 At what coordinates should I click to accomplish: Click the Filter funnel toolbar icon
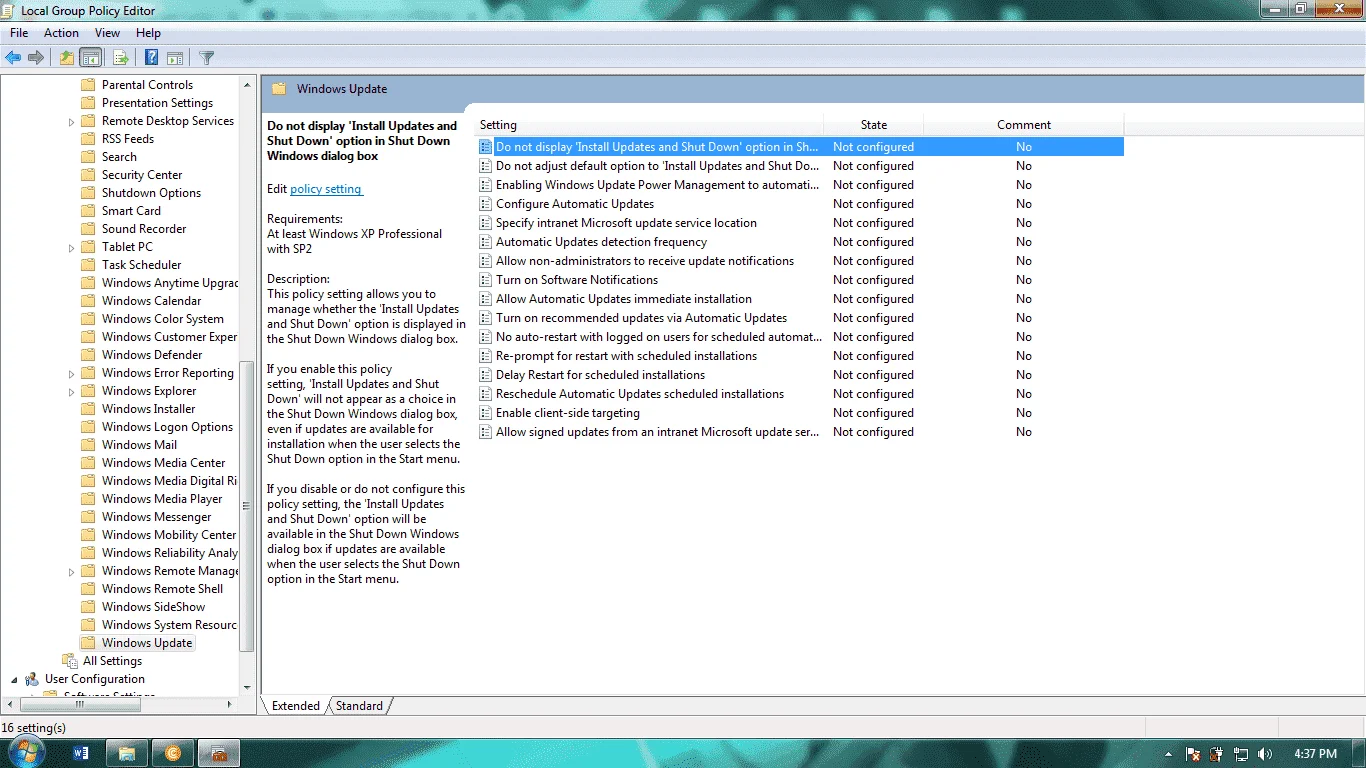[206, 58]
